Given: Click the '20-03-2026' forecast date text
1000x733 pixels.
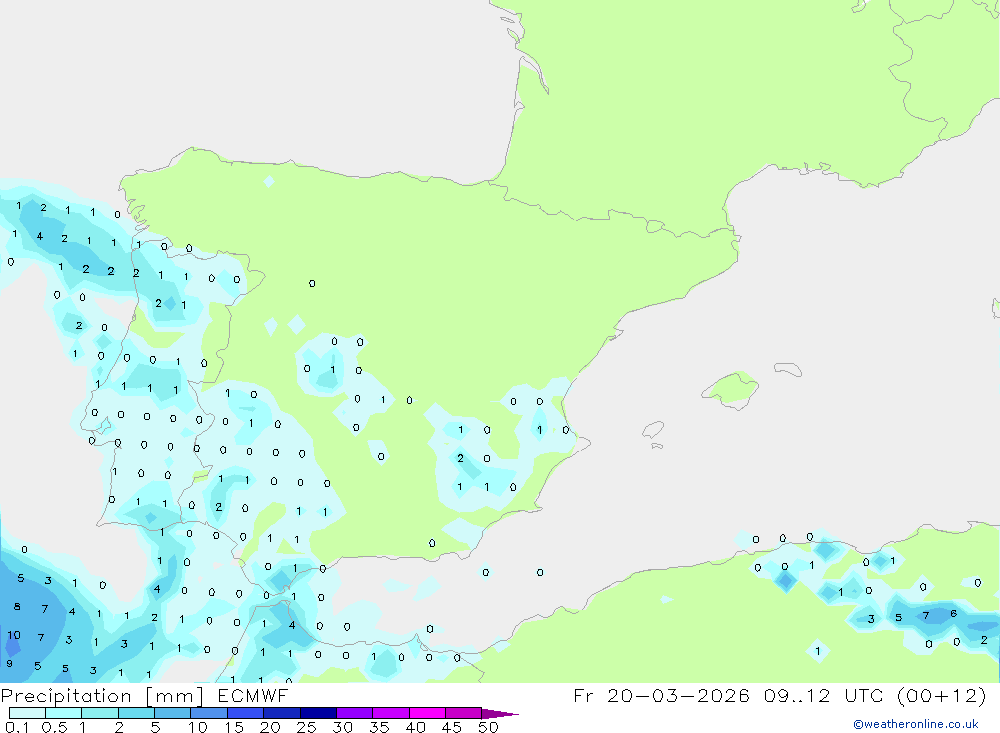Looking at the screenshot, I should click(678, 695).
